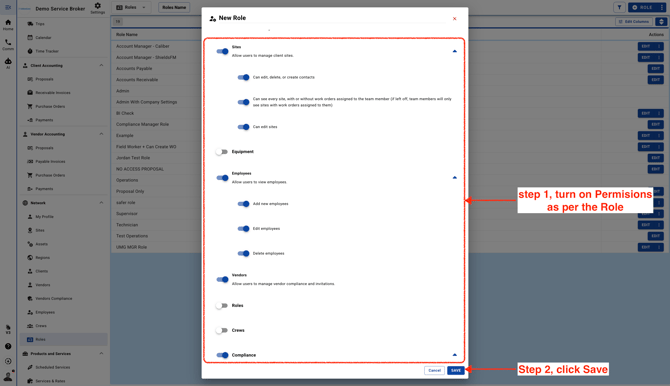Open the Roles dropdown in top bar
The height and width of the screenshot is (386, 670).
coord(131,7)
